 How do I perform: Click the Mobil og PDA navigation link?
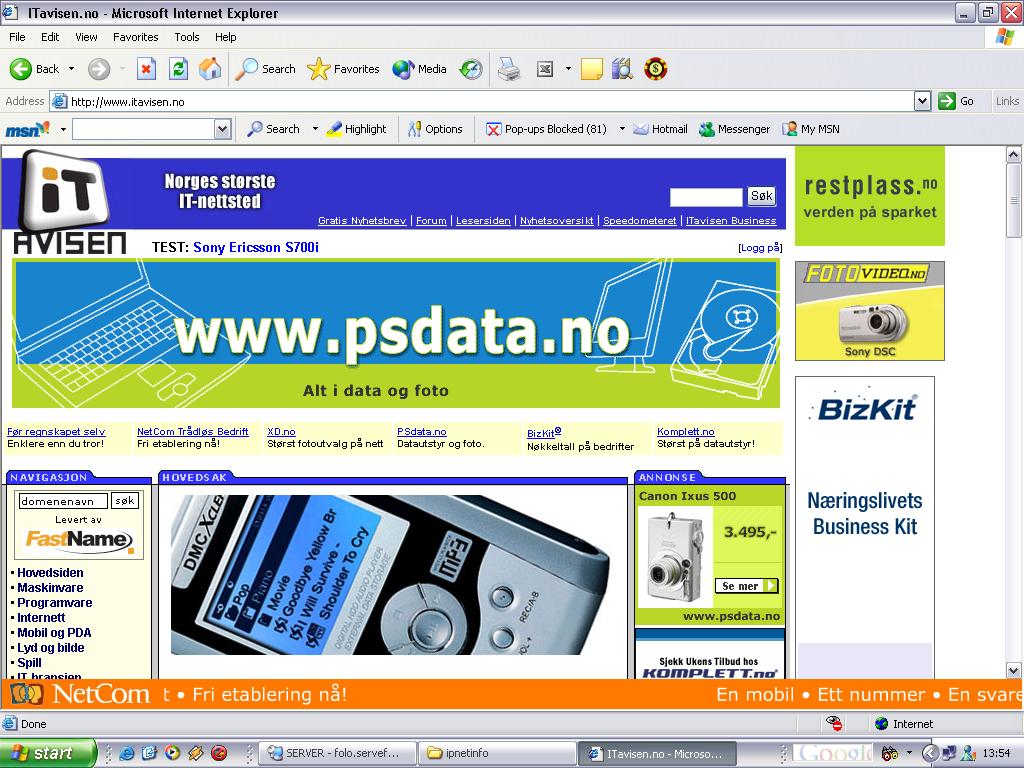pyautogui.click(x=54, y=633)
